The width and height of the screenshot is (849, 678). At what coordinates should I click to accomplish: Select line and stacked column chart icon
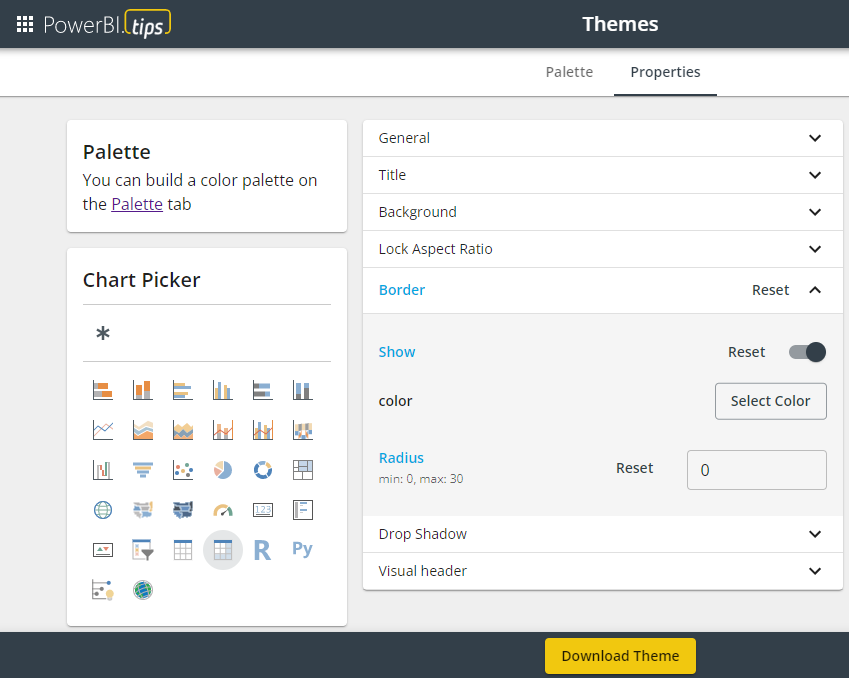pos(223,430)
